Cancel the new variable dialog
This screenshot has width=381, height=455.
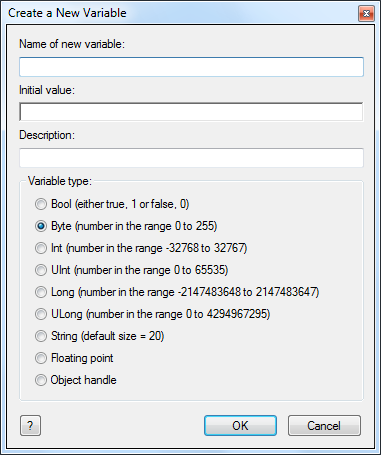click(324, 425)
